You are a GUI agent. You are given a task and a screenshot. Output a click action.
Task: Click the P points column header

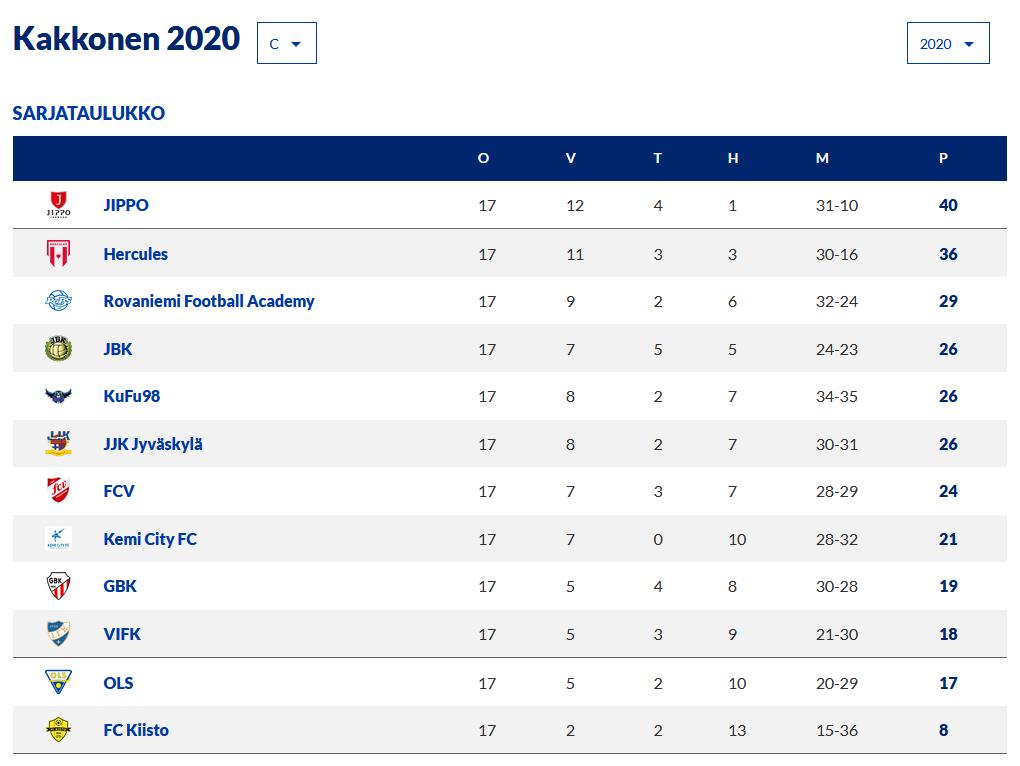[x=943, y=158]
